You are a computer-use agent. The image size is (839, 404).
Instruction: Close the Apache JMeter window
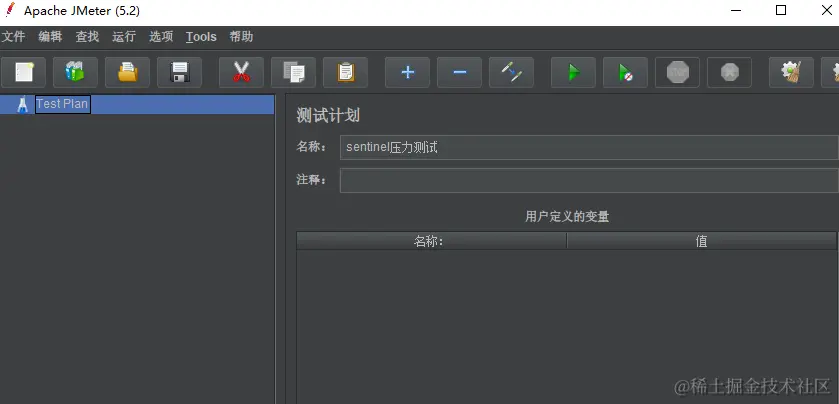pyautogui.click(x=827, y=10)
